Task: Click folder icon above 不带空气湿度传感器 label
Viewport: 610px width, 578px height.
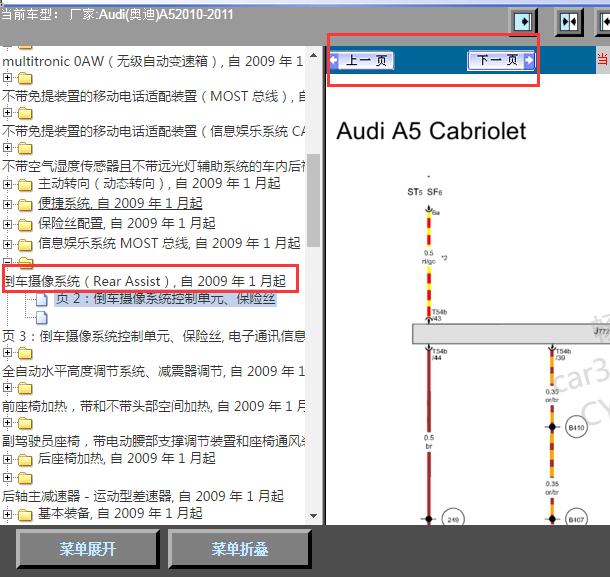Action: [25, 148]
